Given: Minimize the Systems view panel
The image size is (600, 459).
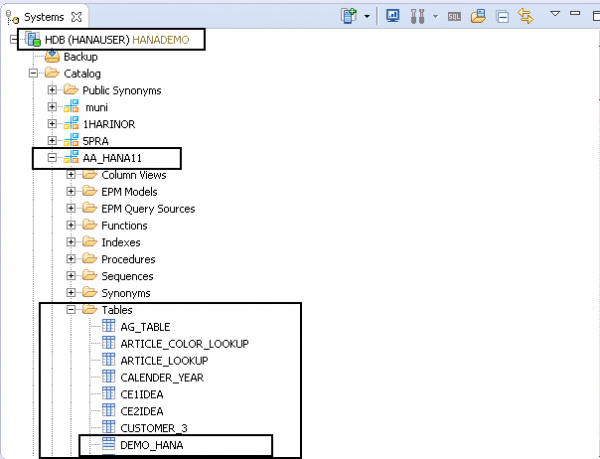Looking at the screenshot, I should (575, 13).
